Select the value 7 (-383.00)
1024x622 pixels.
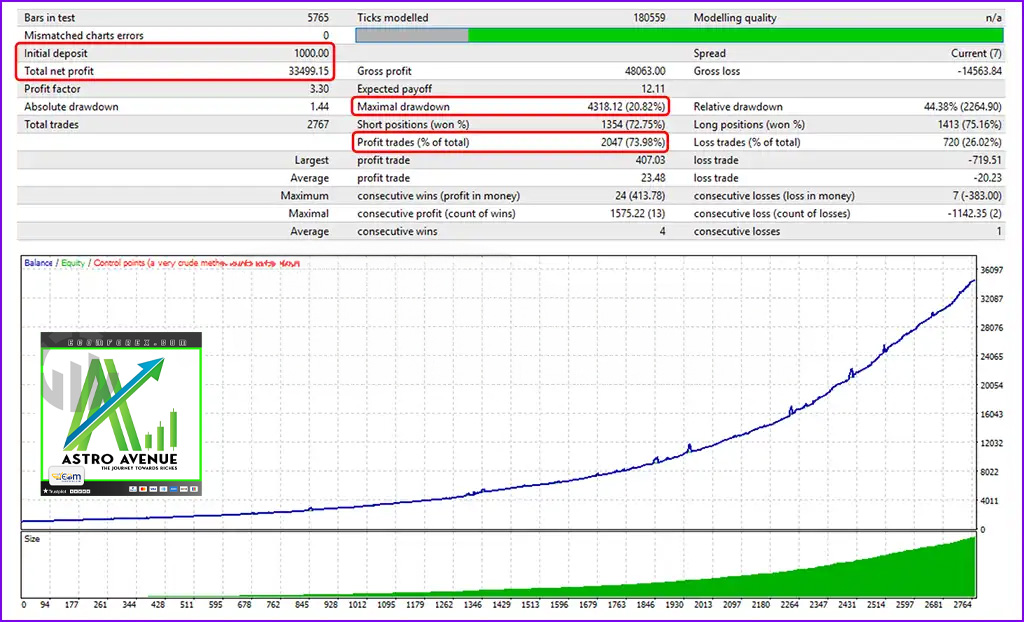[977, 195]
